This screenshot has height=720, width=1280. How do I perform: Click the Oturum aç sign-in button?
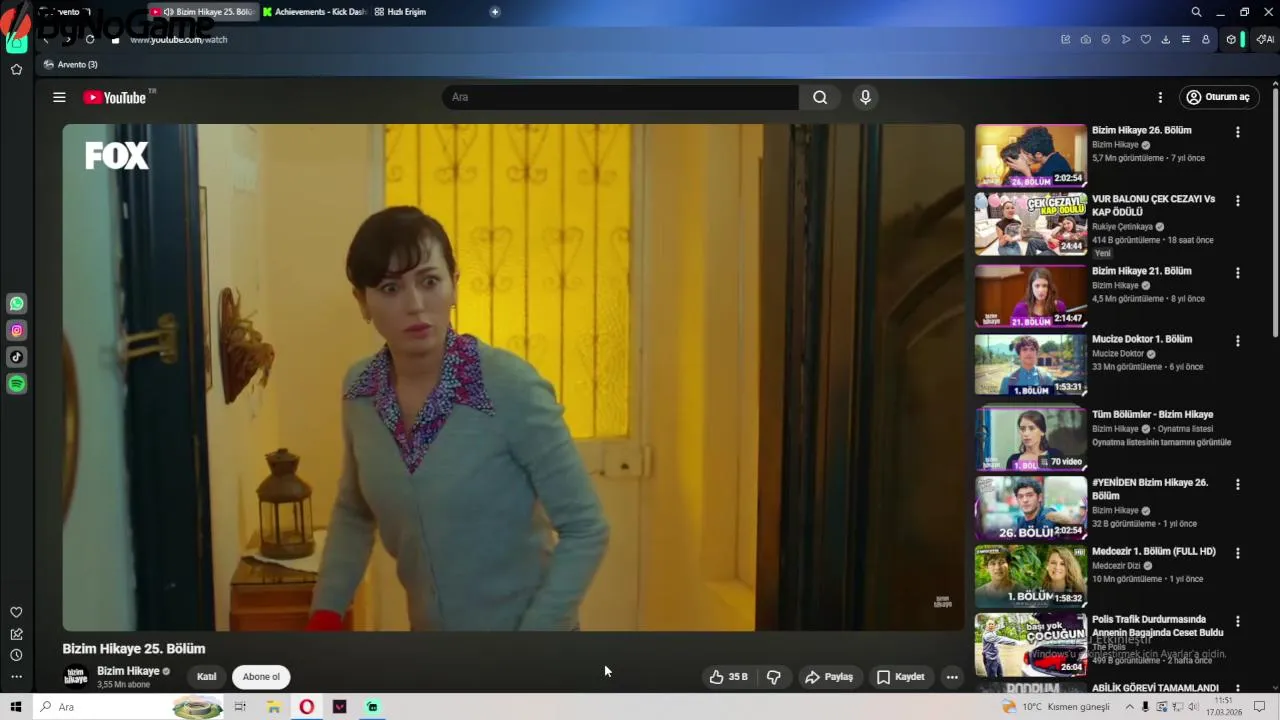point(1218,97)
